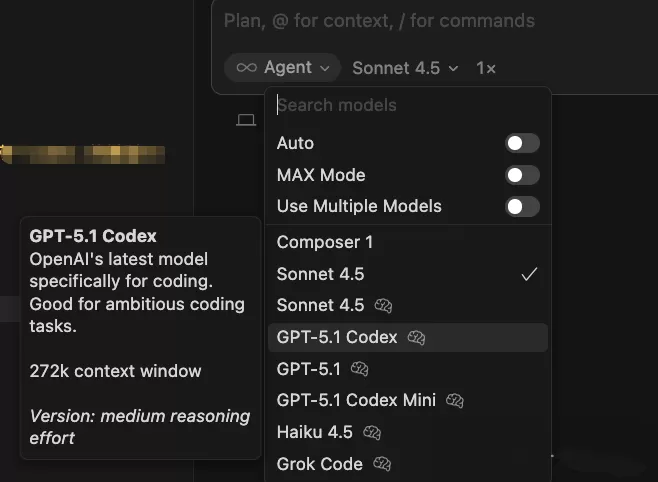Screen dimensions: 658x482
Task: Focus the Search models field
Action: pos(408,105)
